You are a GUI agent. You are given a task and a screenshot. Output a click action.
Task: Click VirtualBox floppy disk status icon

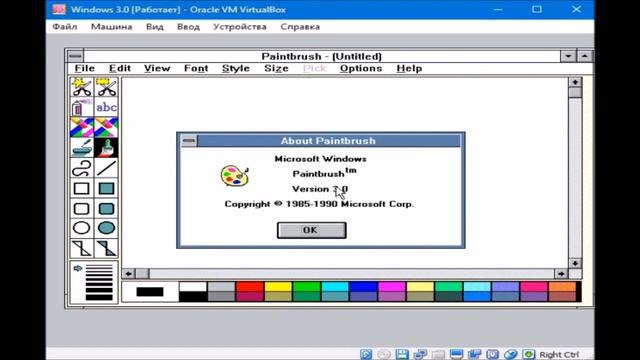pyautogui.click(x=402, y=354)
